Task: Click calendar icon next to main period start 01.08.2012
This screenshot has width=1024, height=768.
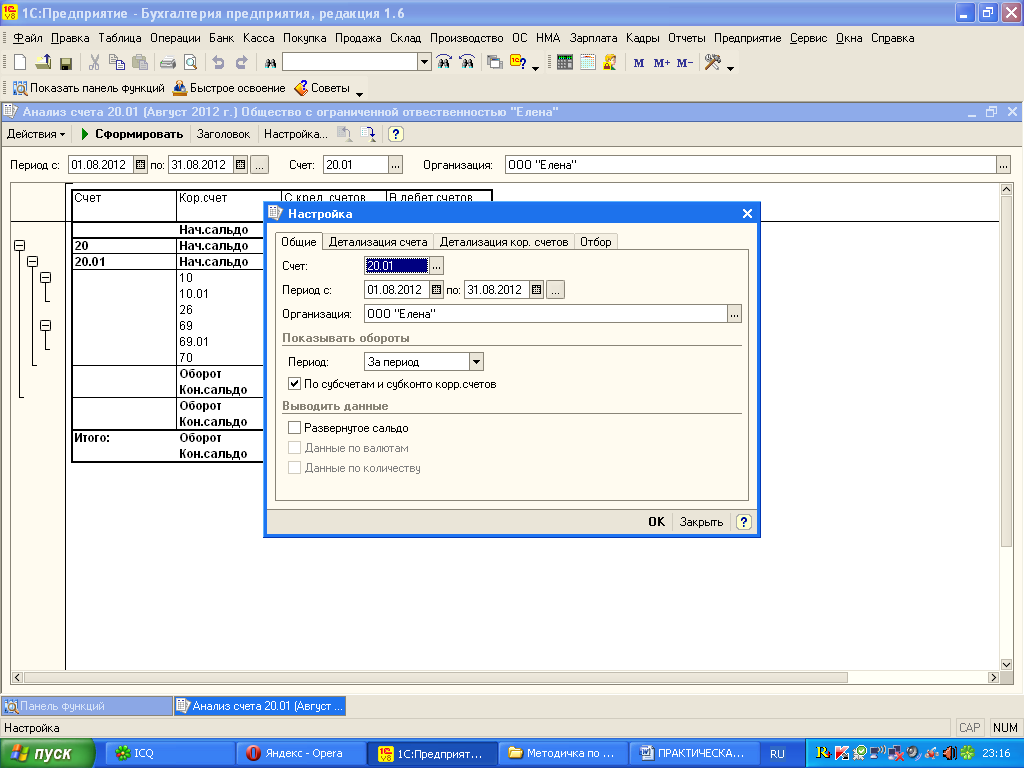Action: point(140,165)
